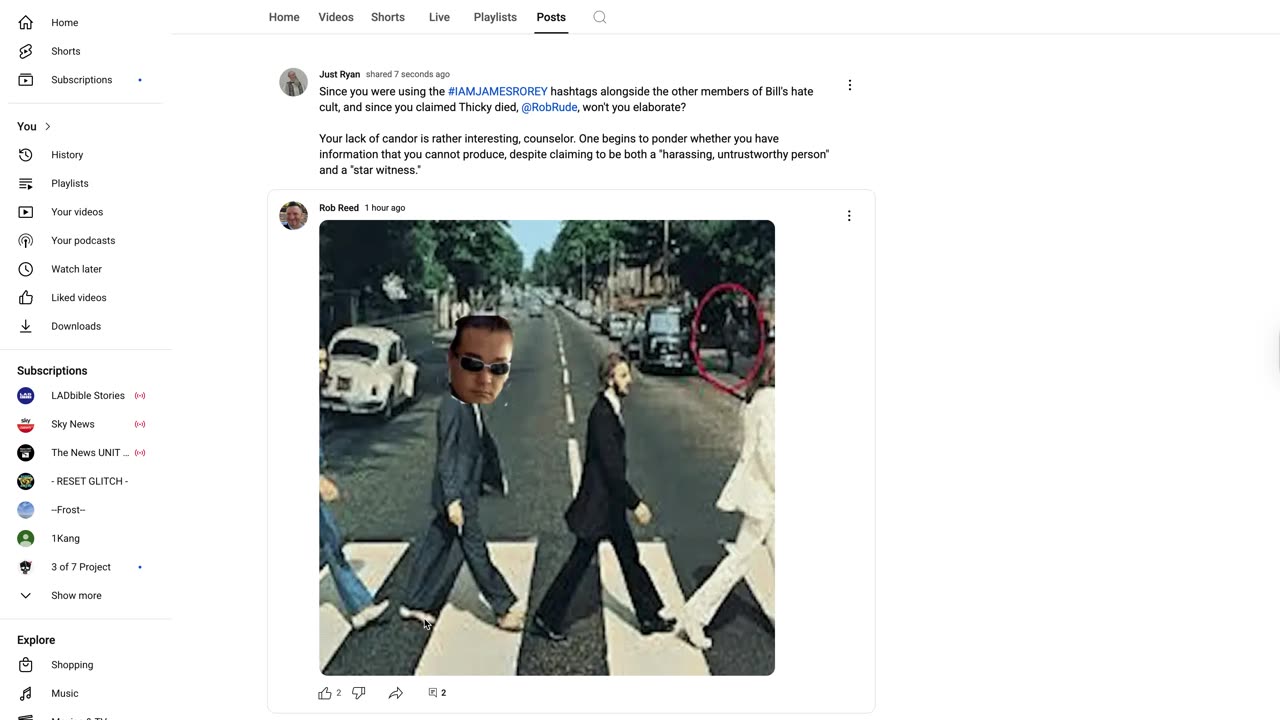Click The News UNIT live indicator
Viewport: 1280px width, 720px height.
point(140,453)
